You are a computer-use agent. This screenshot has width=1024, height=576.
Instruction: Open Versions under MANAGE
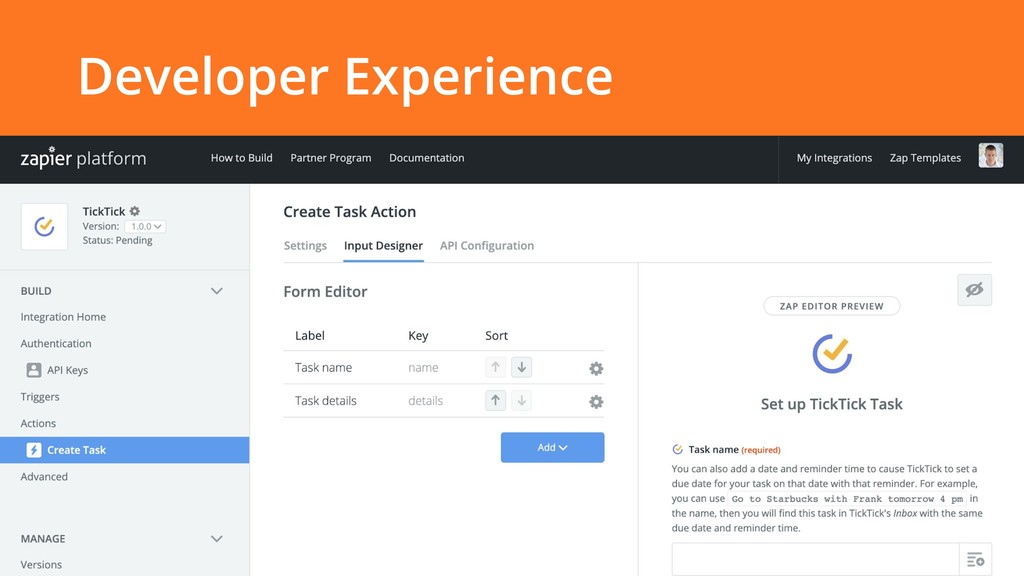(41, 565)
